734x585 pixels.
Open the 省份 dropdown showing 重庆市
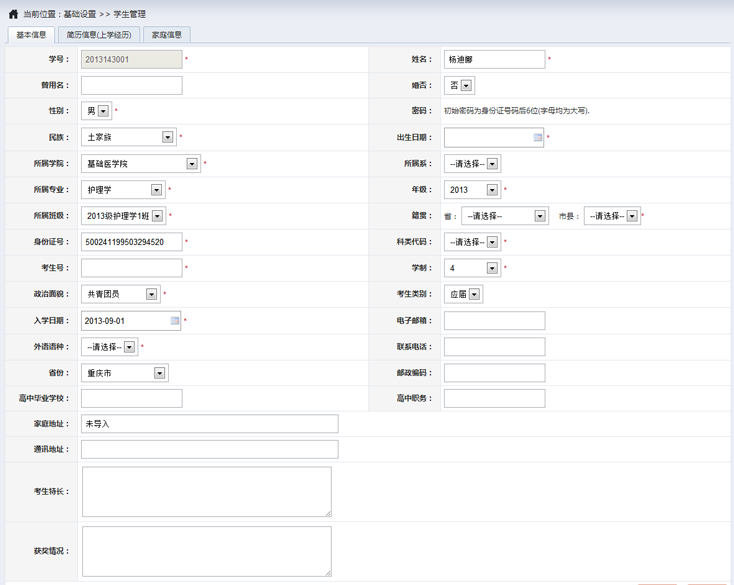[159, 373]
